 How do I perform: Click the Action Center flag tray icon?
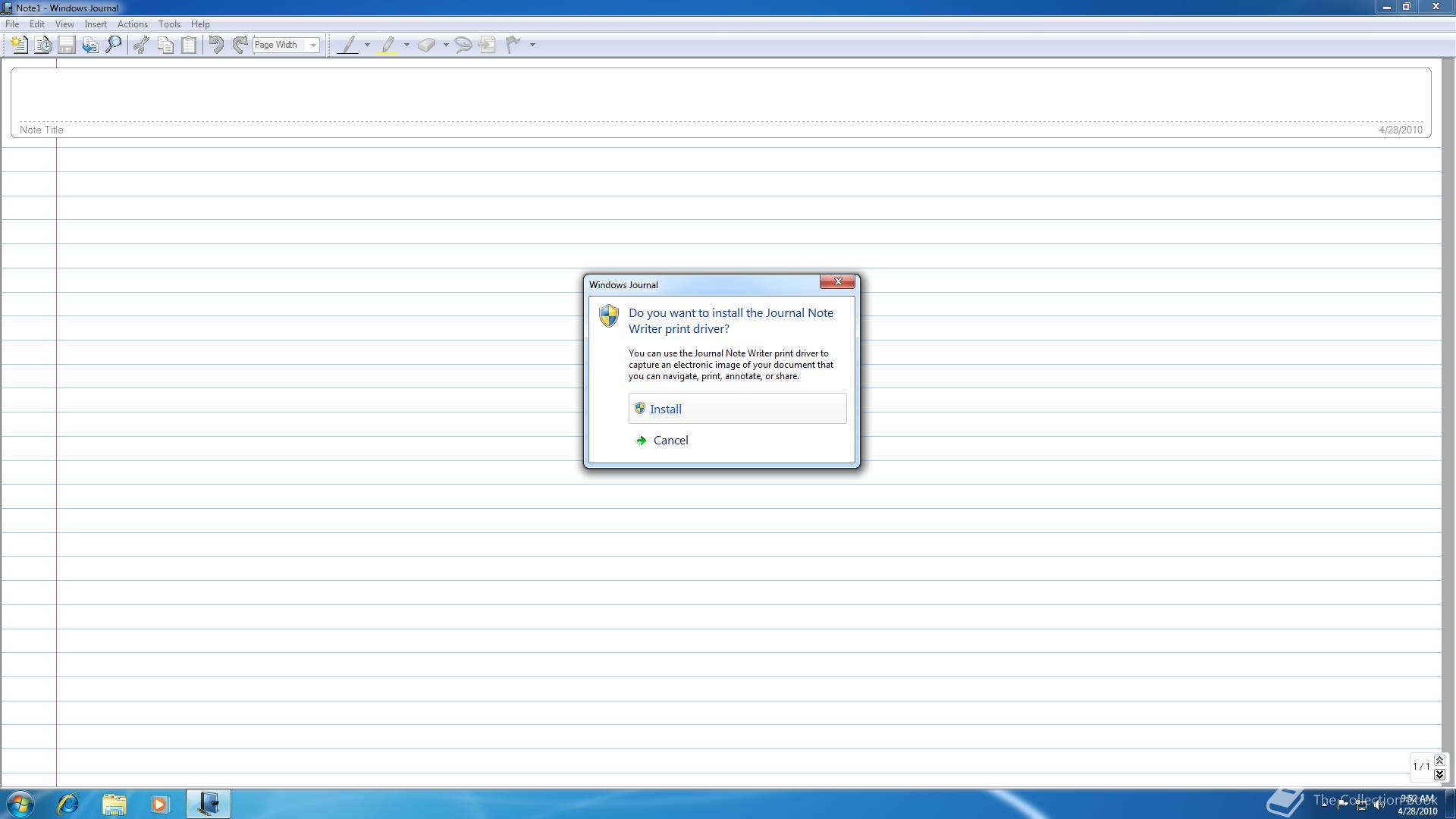click(x=1343, y=805)
